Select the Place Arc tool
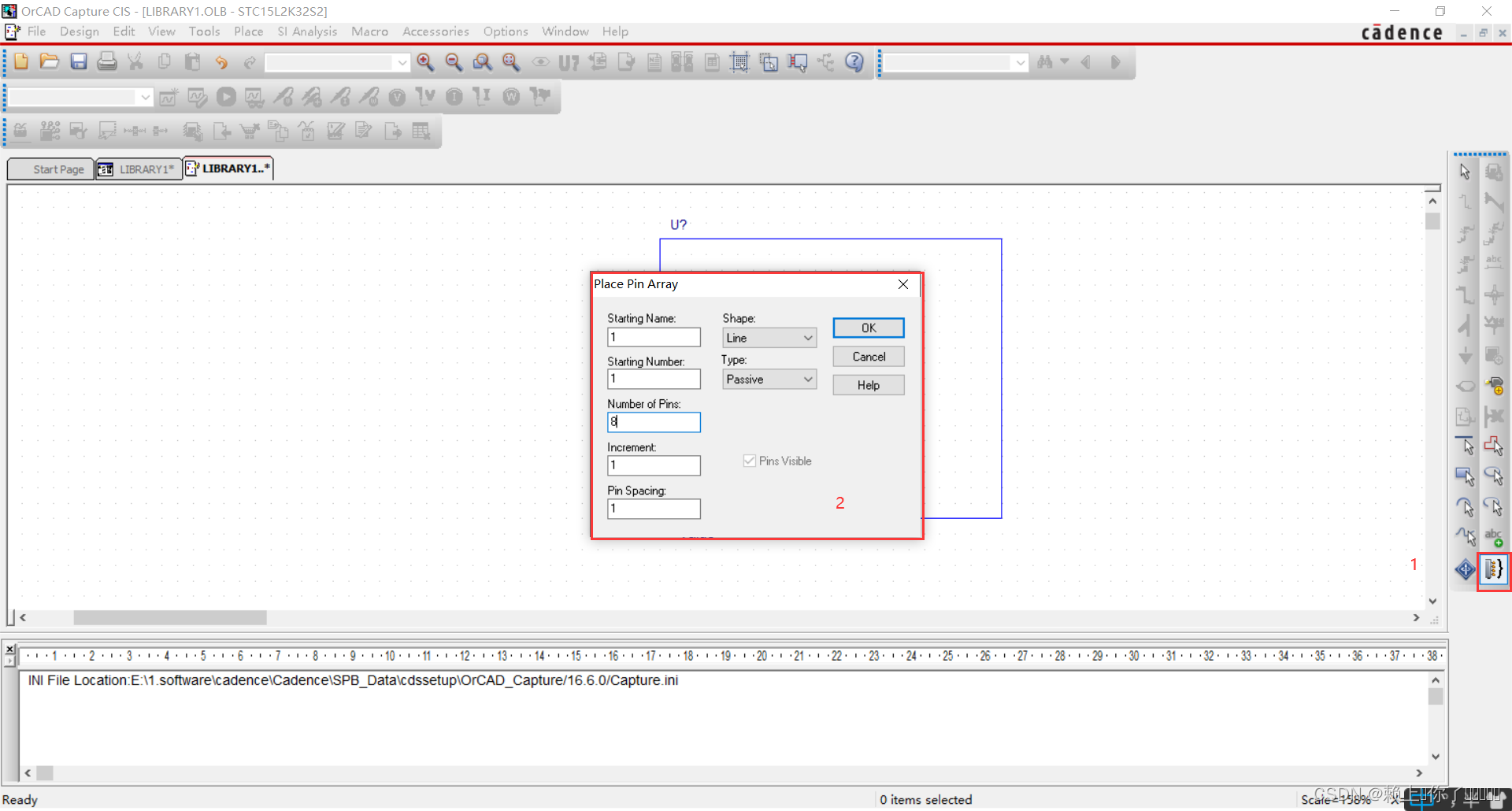1512x811 pixels. pyautogui.click(x=1465, y=507)
